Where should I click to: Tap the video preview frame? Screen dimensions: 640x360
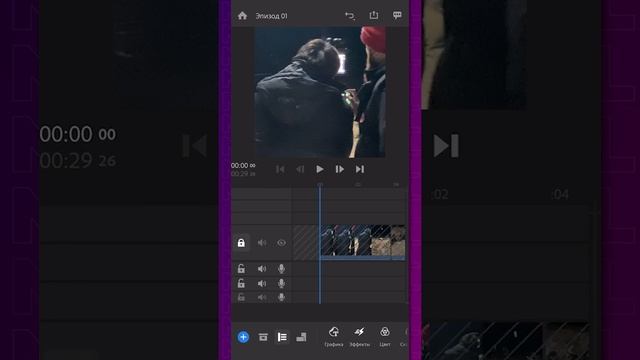point(320,92)
